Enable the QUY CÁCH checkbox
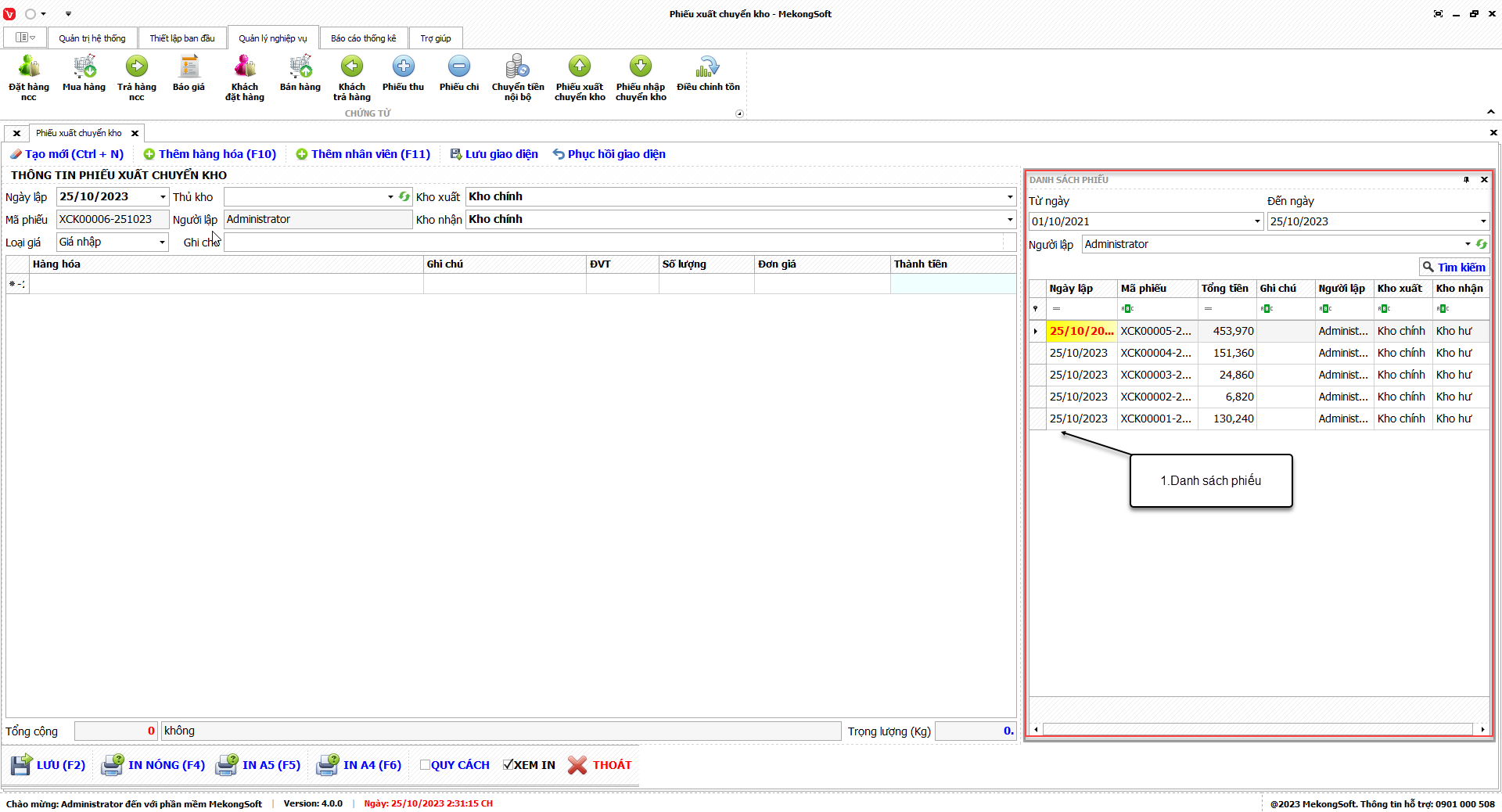Screen dimensions: 1502x812 426,765
